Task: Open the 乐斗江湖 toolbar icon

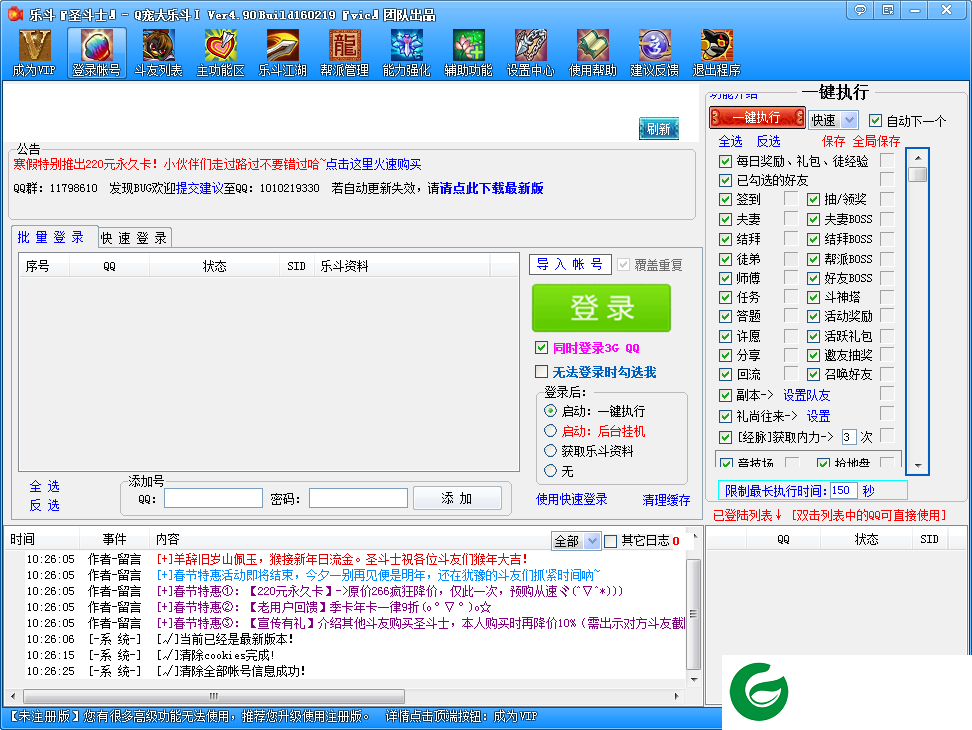Action: pyautogui.click(x=282, y=53)
